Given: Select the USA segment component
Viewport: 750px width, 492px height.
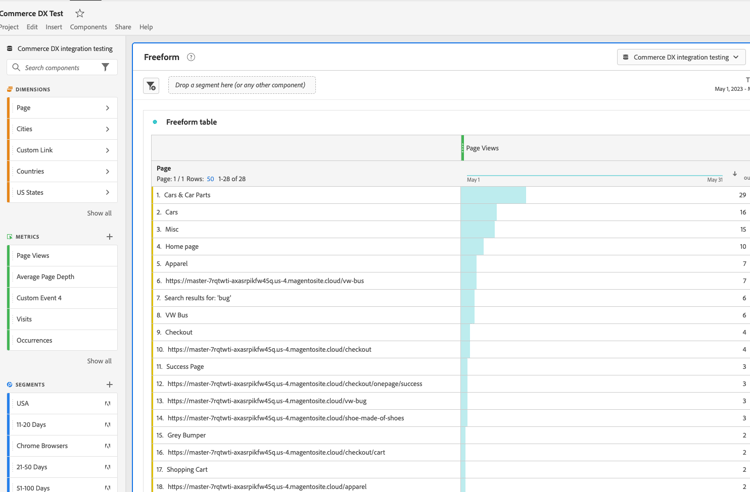Looking at the screenshot, I should coord(62,404).
